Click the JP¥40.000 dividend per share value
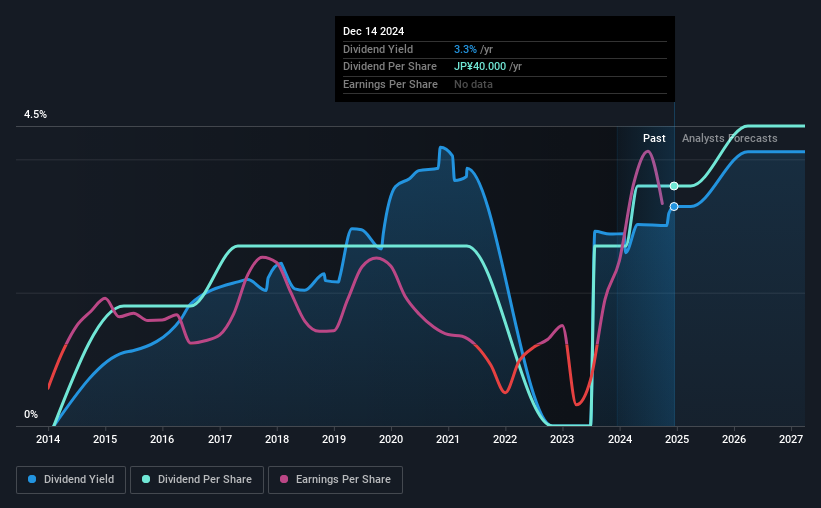Viewport: 821px width, 508px height. point(480,67)
